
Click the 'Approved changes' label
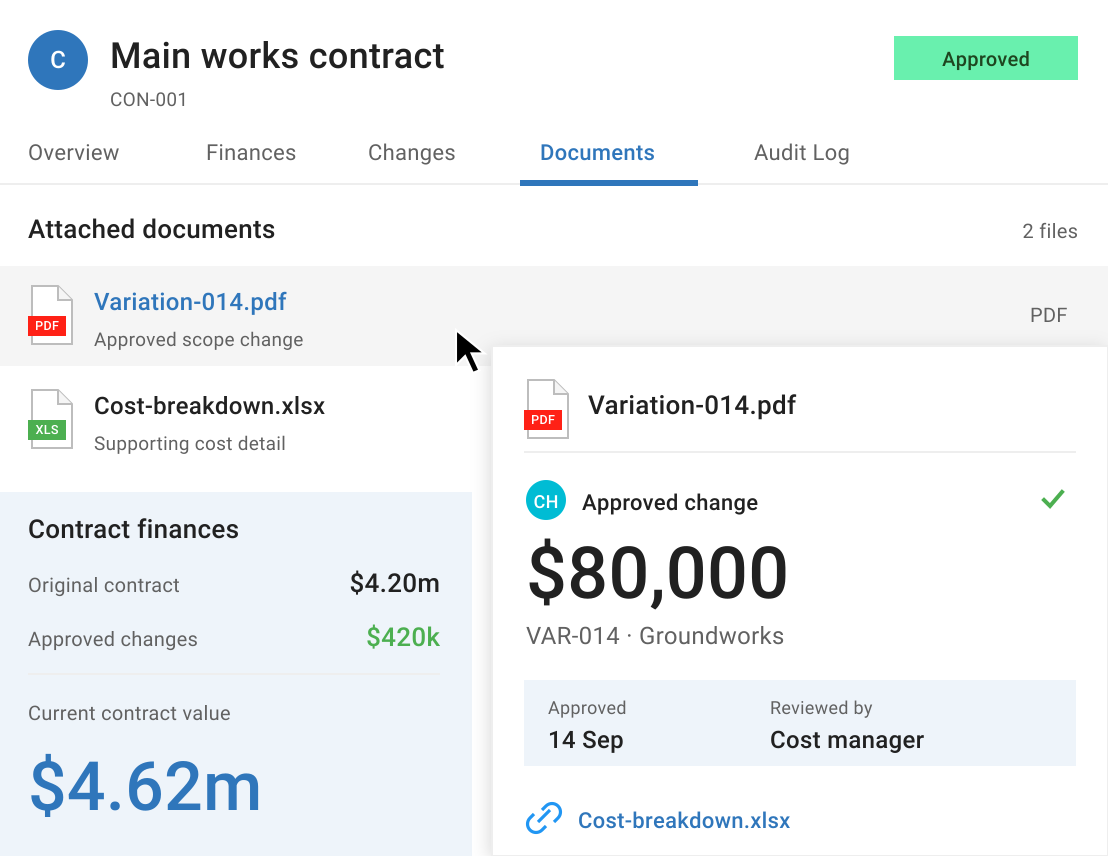point(113,639)
